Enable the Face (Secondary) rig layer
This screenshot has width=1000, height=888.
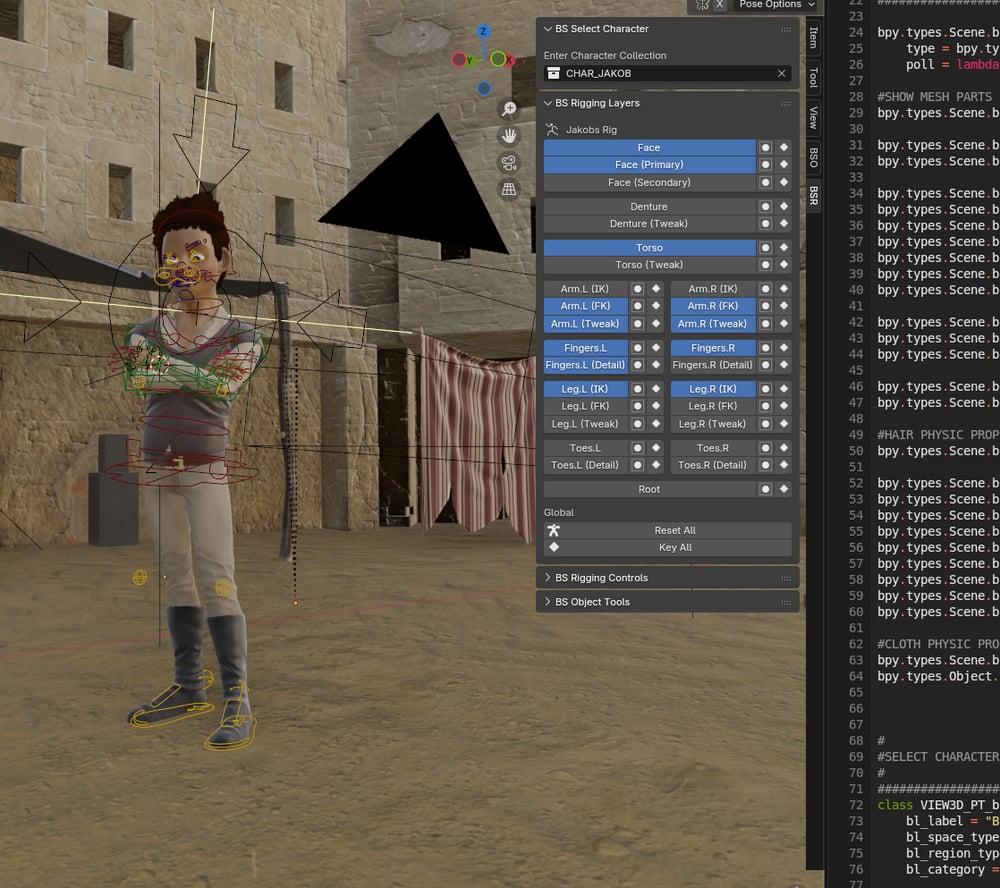(x=649, y=182)
